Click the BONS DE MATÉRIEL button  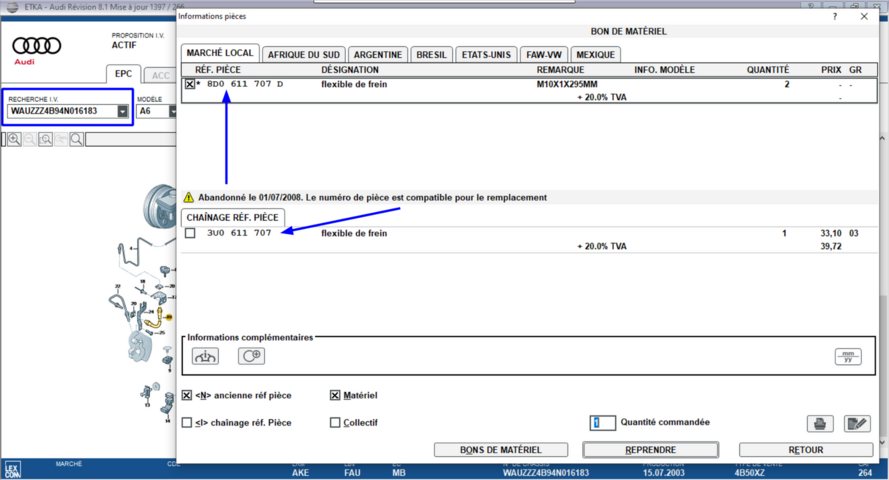coord(501,450)
